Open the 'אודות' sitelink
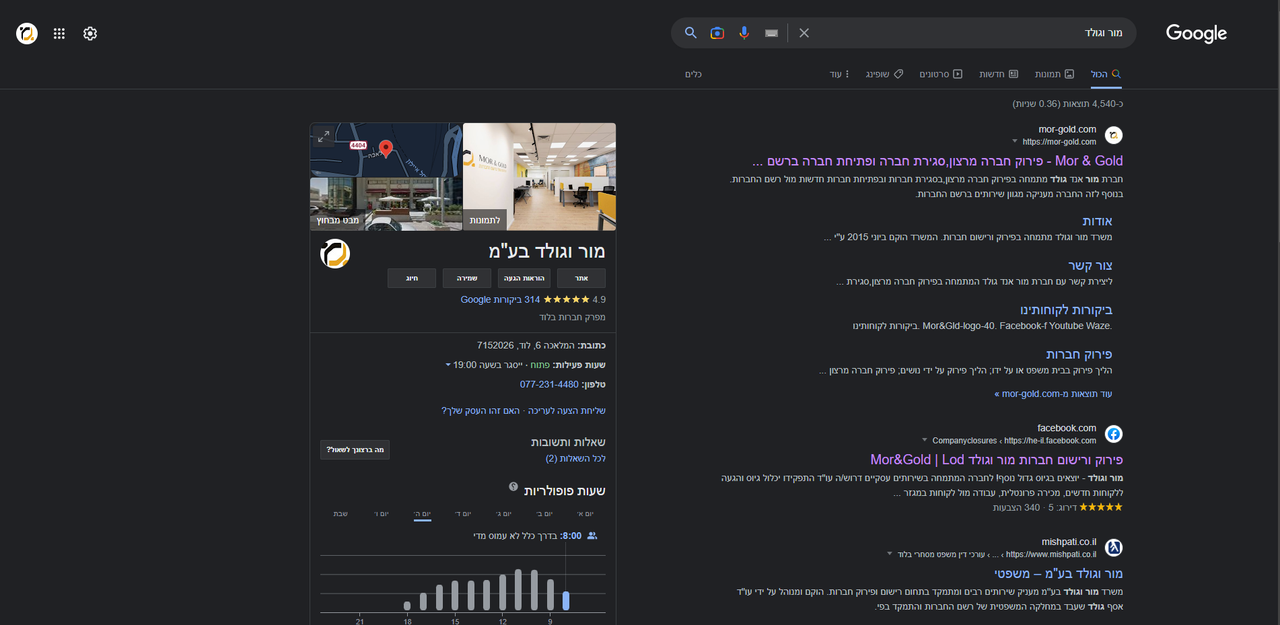This screenshot has height=625, width=1280. point(1097,221)
